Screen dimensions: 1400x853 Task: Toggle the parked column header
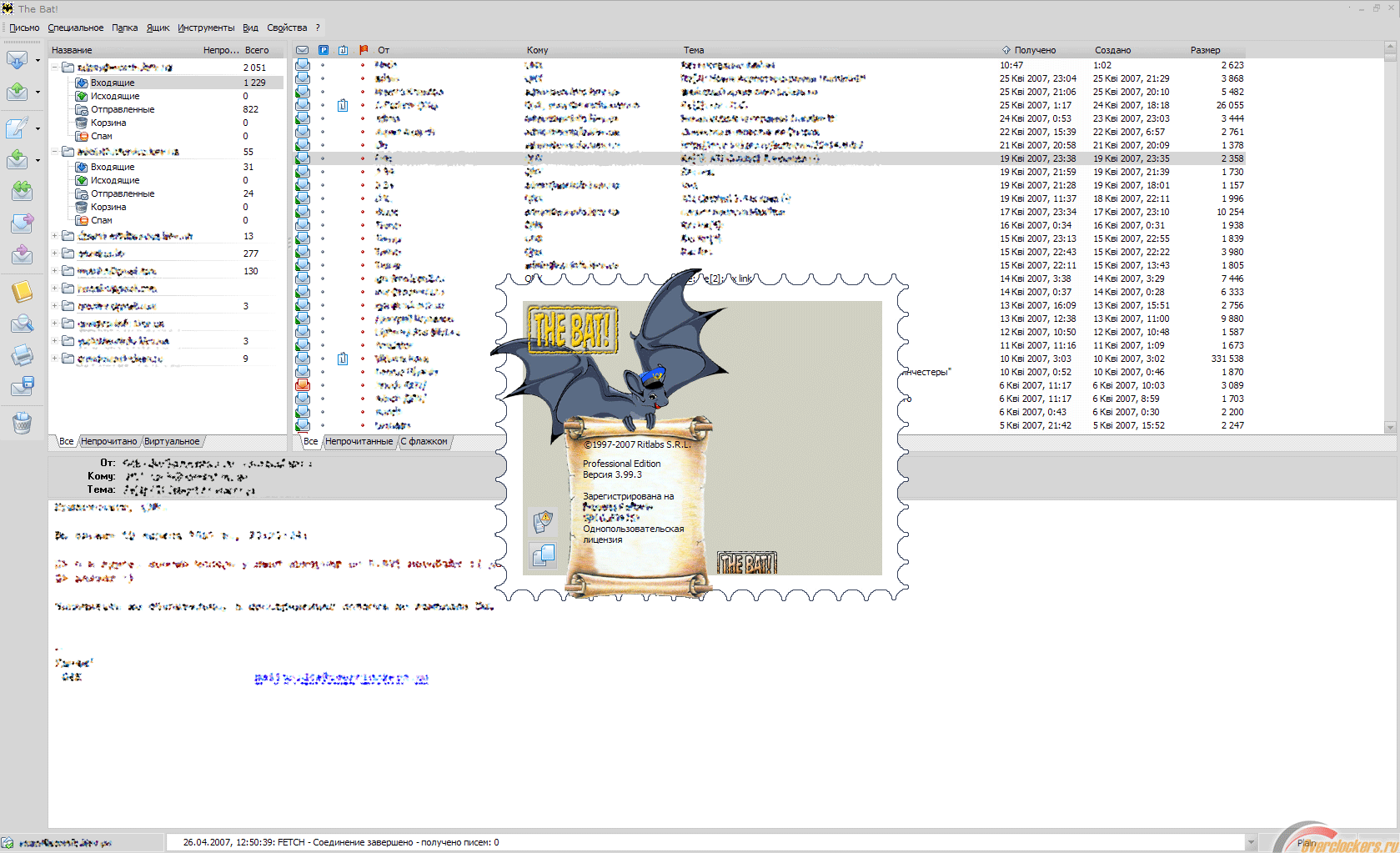click(x=324, y=50)
